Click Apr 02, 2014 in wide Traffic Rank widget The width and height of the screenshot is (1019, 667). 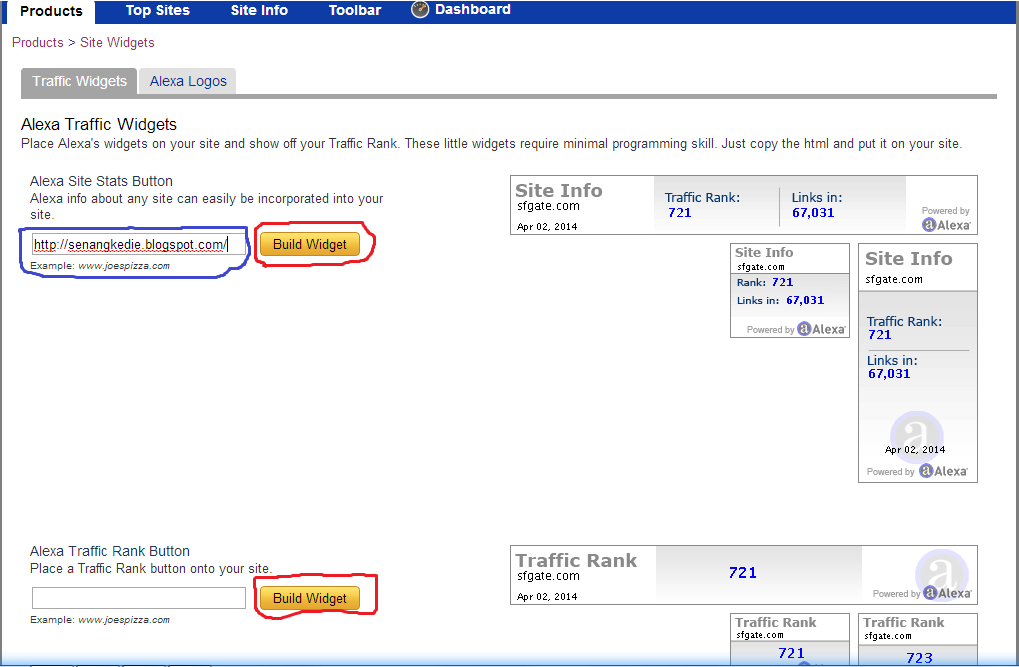pos(547,596)
